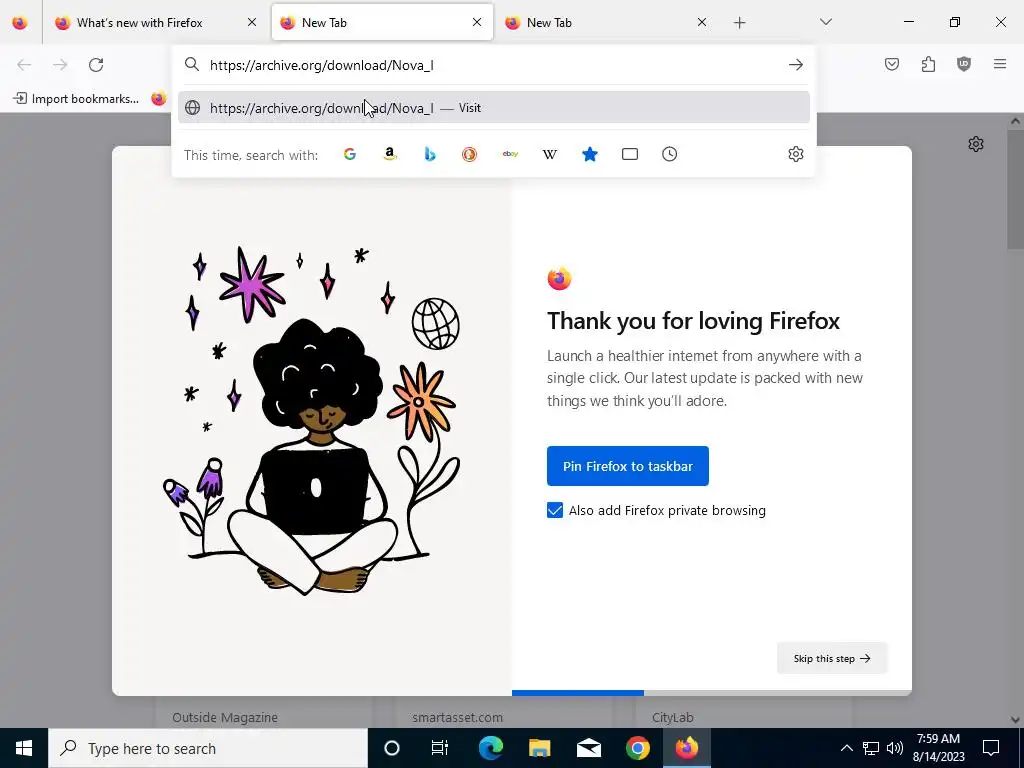This screenshot has width=1024, height=768.
Task: Open Task View on taskbar
Action: [440, 748]
